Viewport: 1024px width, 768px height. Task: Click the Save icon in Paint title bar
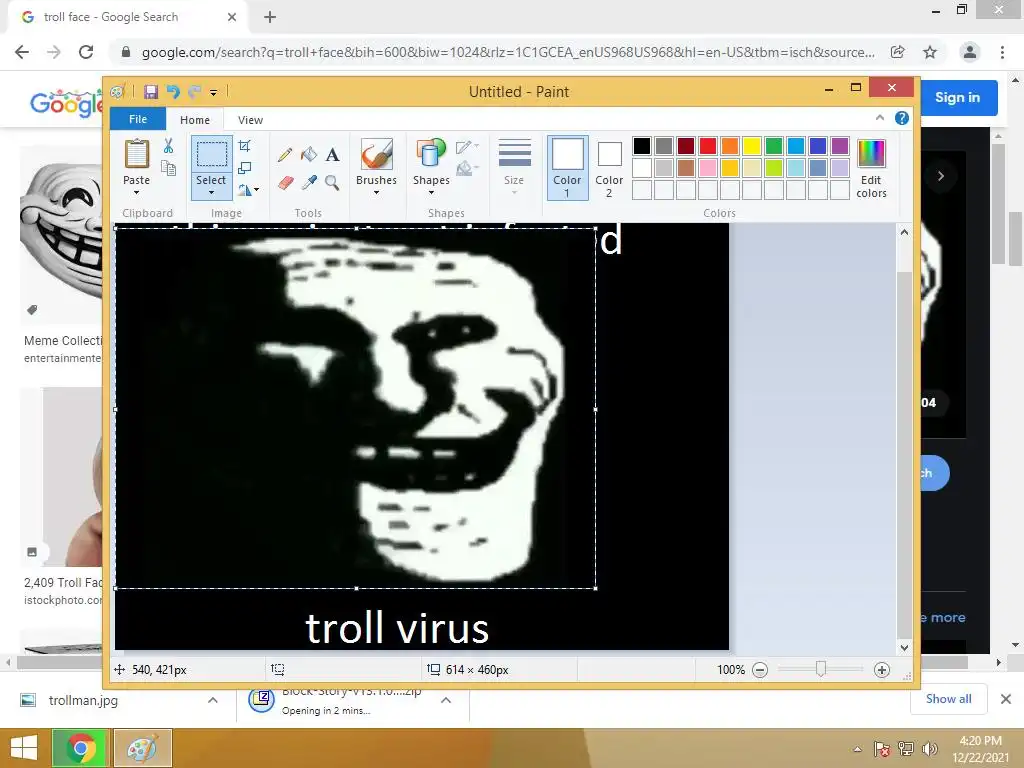[151, 91]
